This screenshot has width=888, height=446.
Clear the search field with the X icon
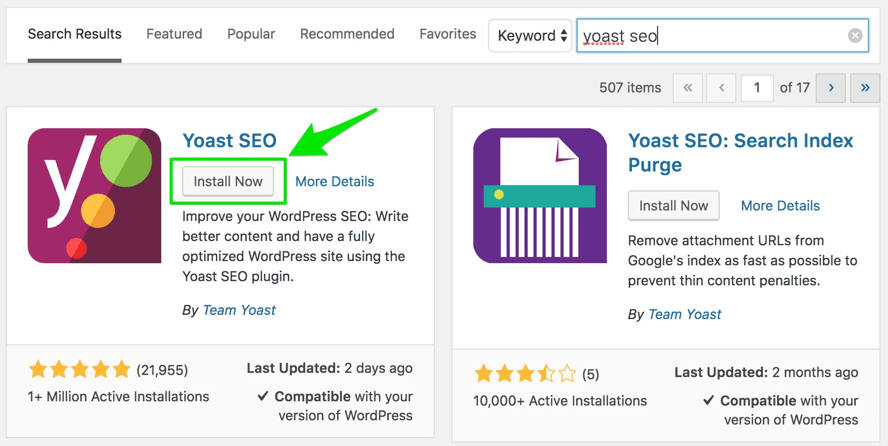tap(855, 36)
